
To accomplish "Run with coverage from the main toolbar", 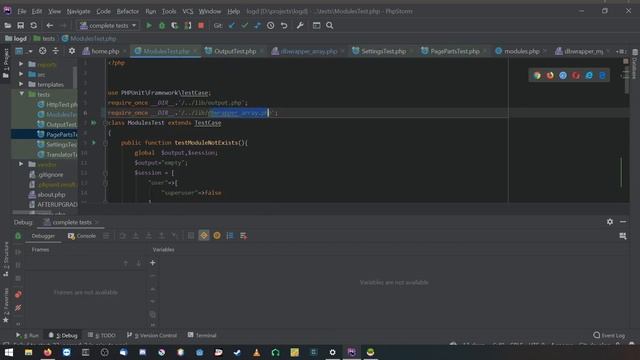I will tap(175, 25).
